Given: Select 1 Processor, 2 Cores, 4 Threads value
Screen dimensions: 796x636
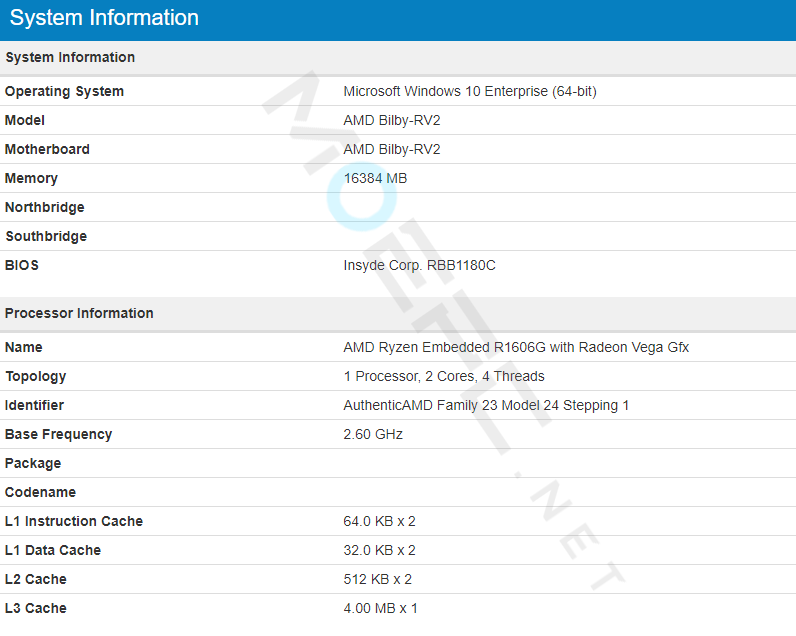Looking at the screenshot, I should pyautogui.click(x=444, y=376).
